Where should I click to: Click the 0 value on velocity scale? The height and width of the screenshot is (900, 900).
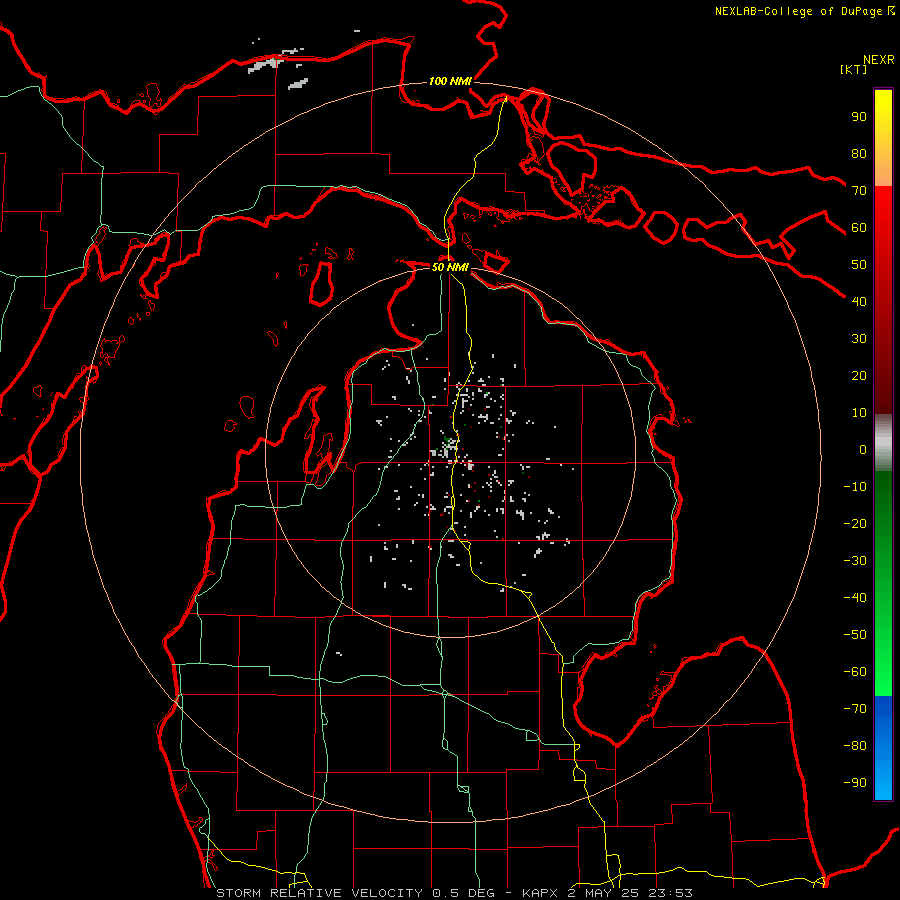(863, 449)
